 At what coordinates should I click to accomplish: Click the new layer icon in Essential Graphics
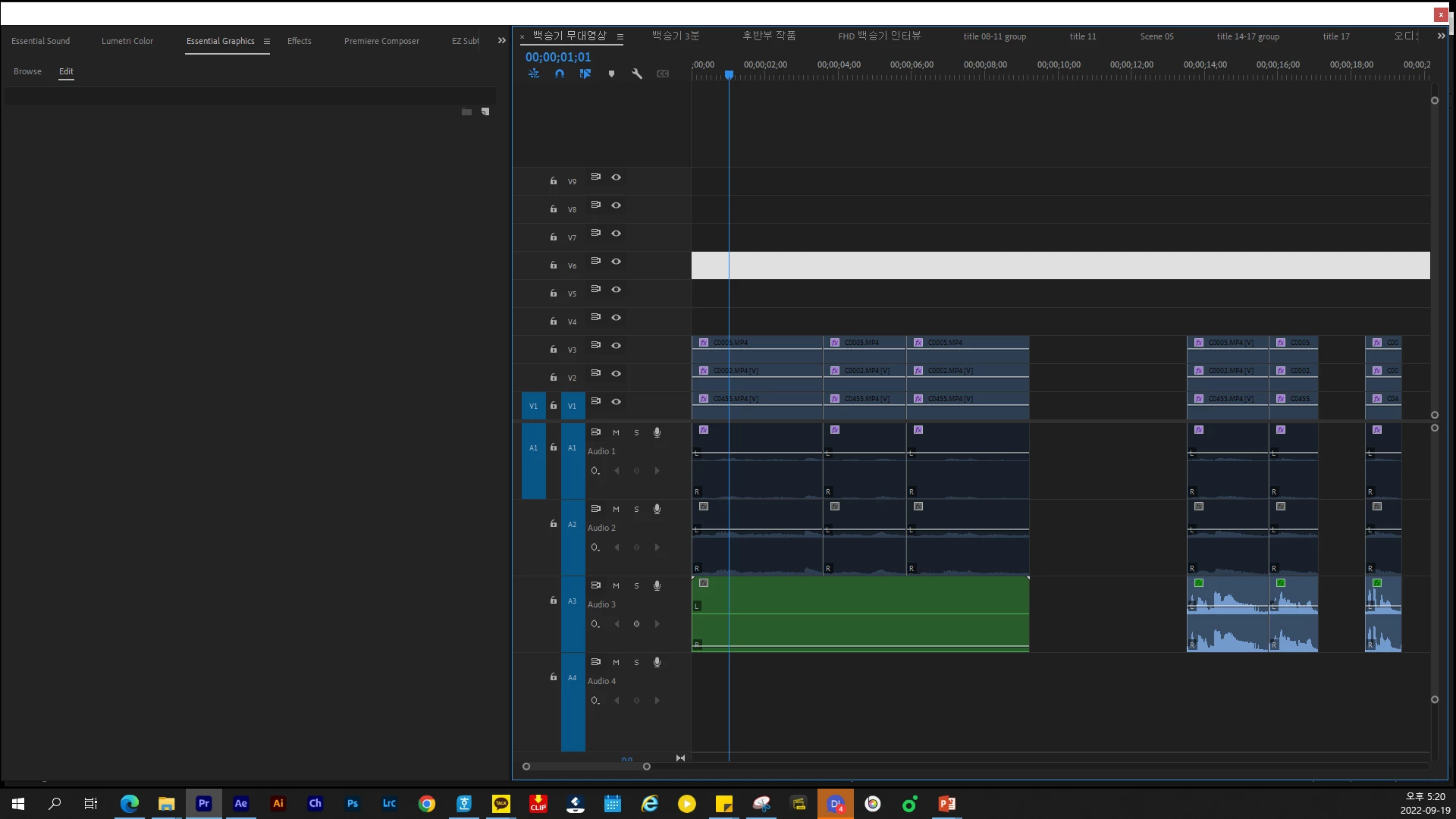tap(485, 111)
